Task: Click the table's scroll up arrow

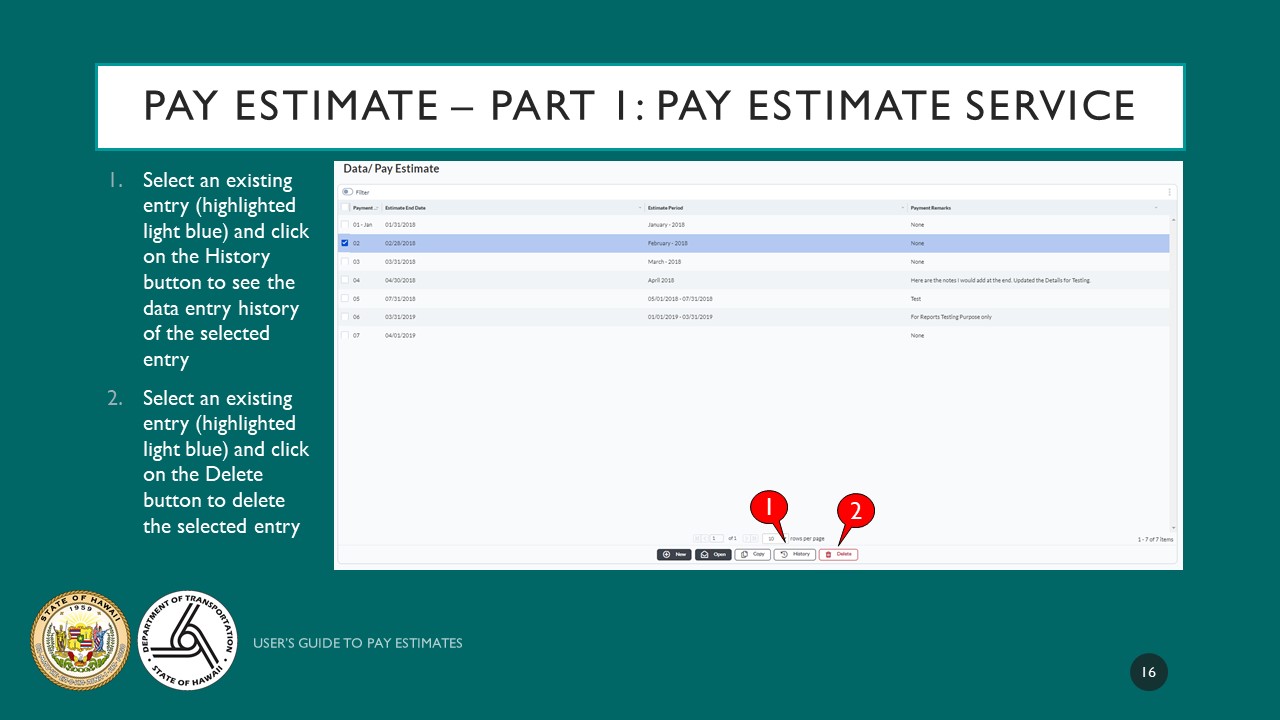Action: 1174,219
